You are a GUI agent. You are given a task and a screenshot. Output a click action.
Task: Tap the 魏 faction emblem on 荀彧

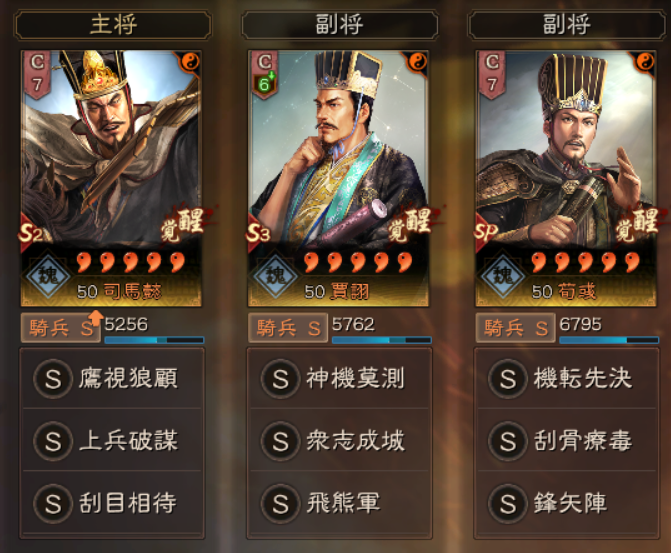pos(503,275)
